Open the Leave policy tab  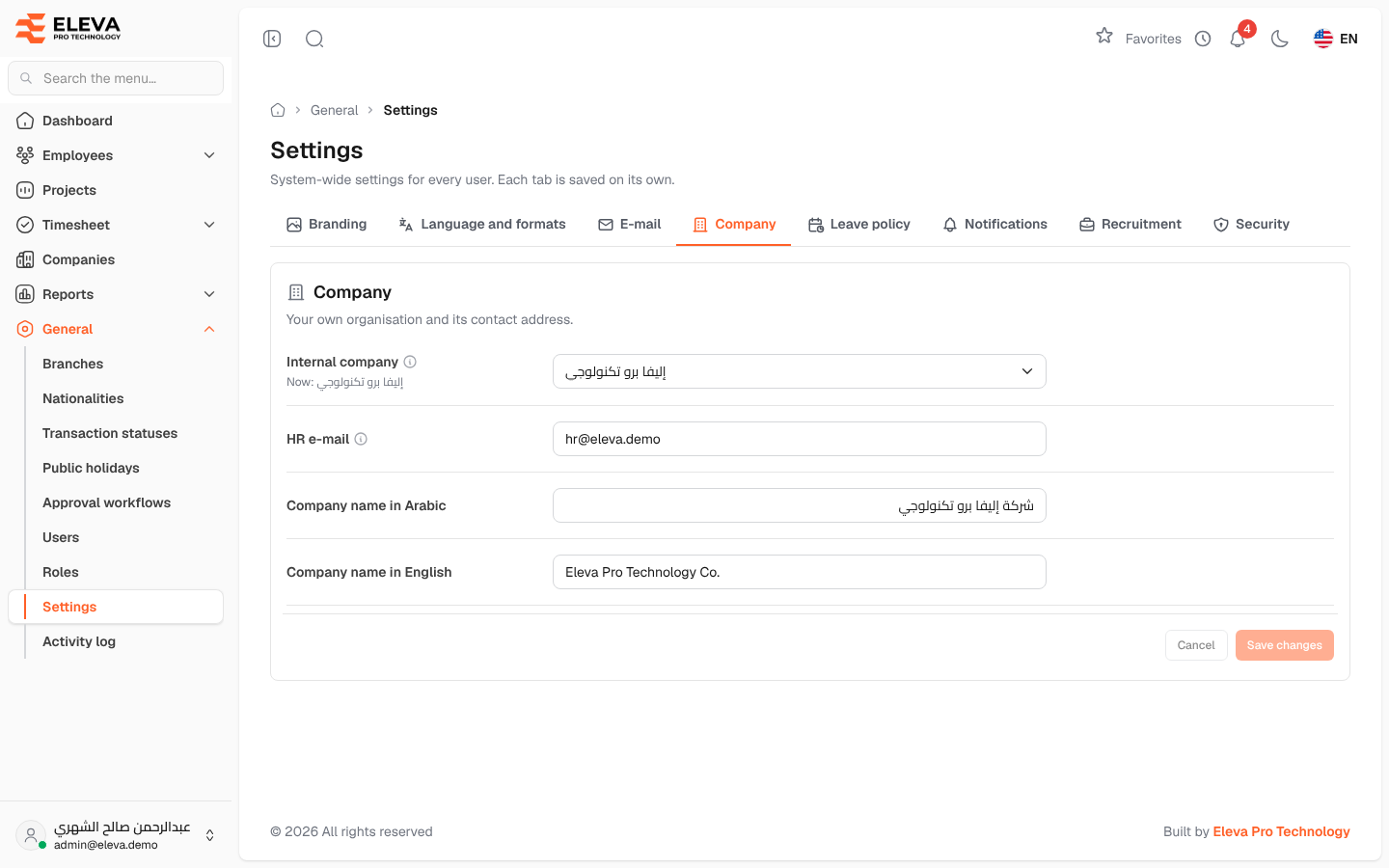click(858, 224)
